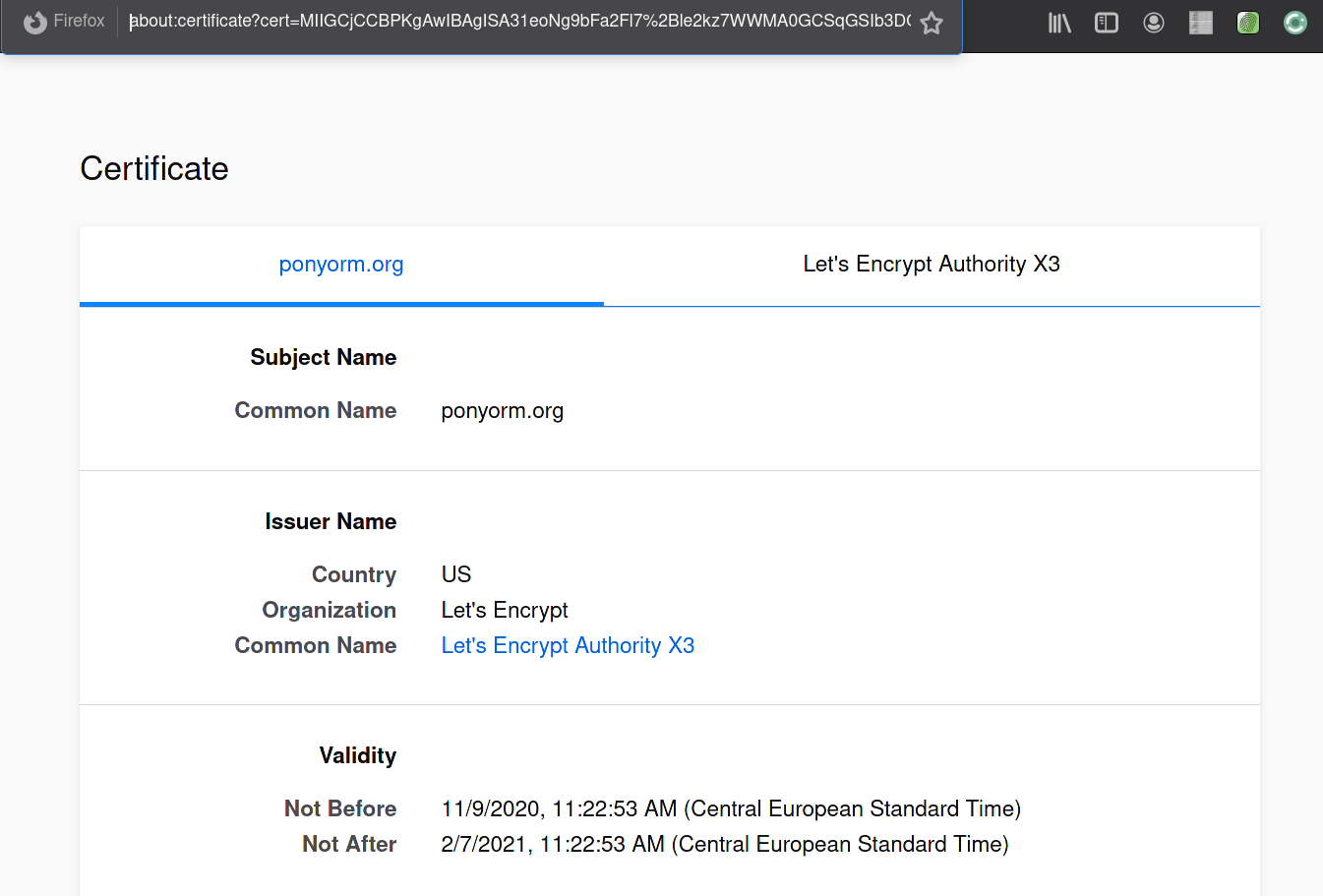1323x896 pixels.
Task: Focus the about:certificate URL address field
Action: pyautogui.click(x=519, y=22)
